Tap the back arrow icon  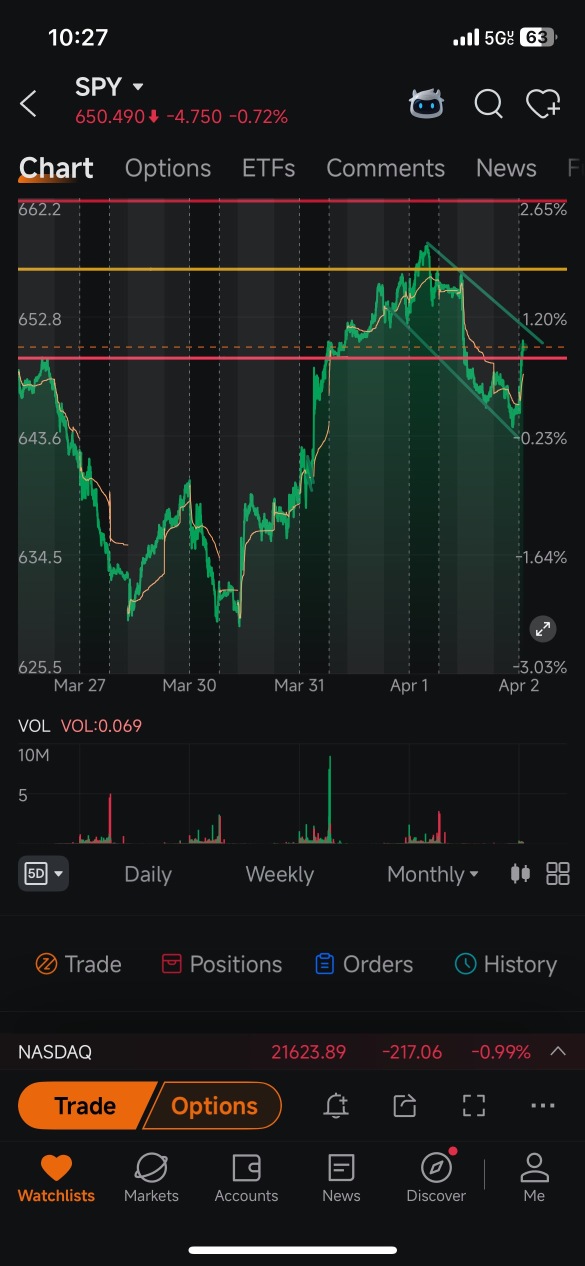click(28, 103)
